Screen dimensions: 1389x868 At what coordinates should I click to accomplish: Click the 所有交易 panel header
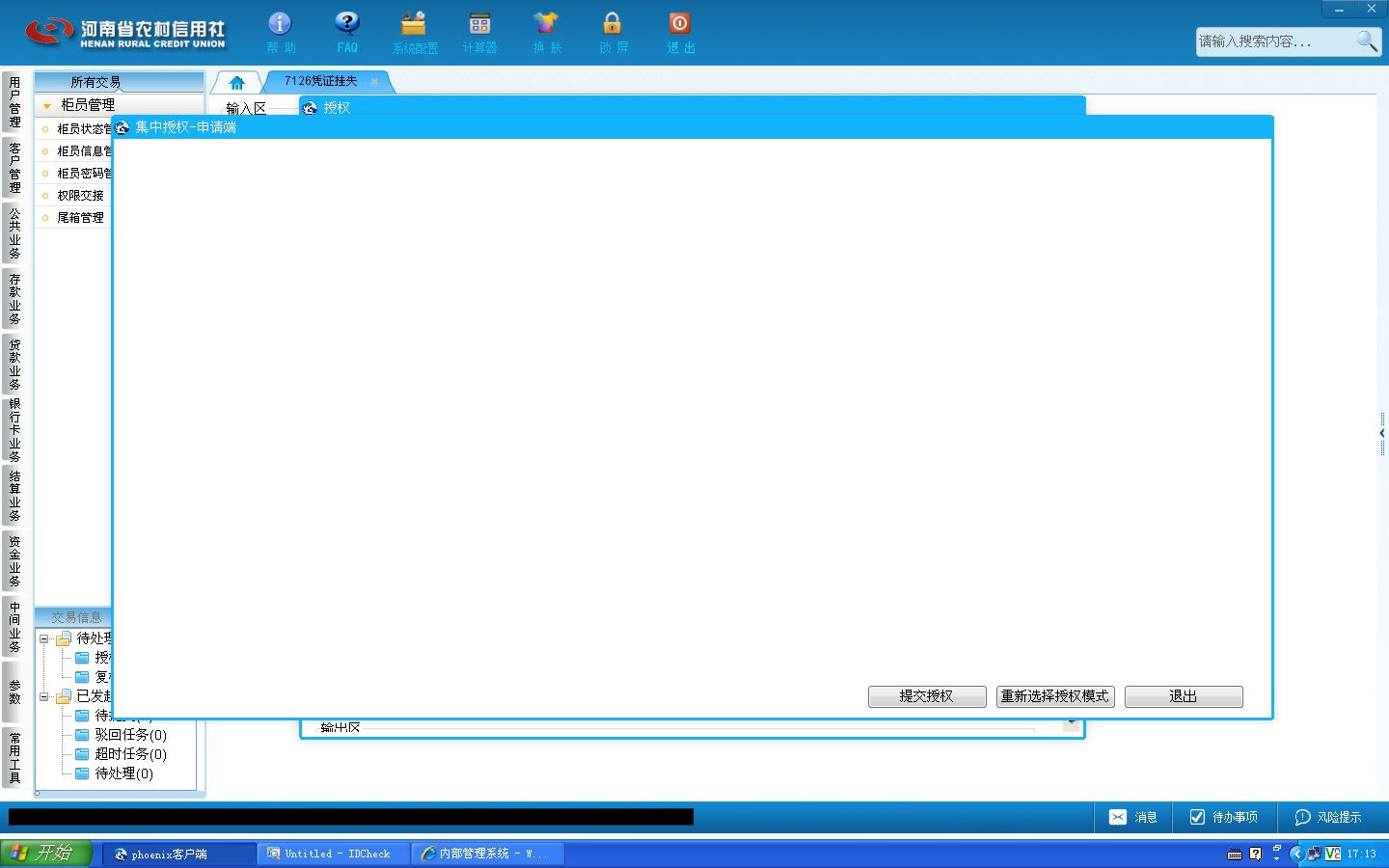[x=119, y=82]
